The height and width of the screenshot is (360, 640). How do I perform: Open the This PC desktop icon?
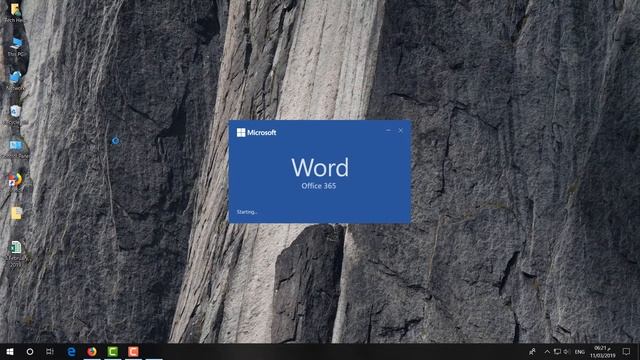pos(16,47)
